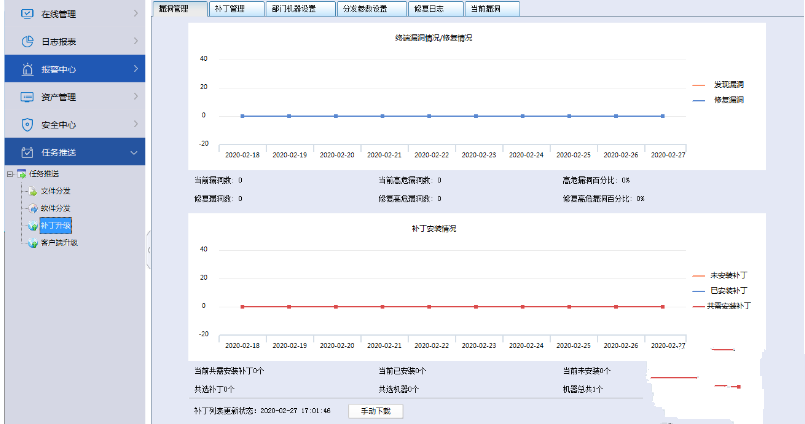
Task: Click the 资产管理 computer icon
Action: [27, 97]
